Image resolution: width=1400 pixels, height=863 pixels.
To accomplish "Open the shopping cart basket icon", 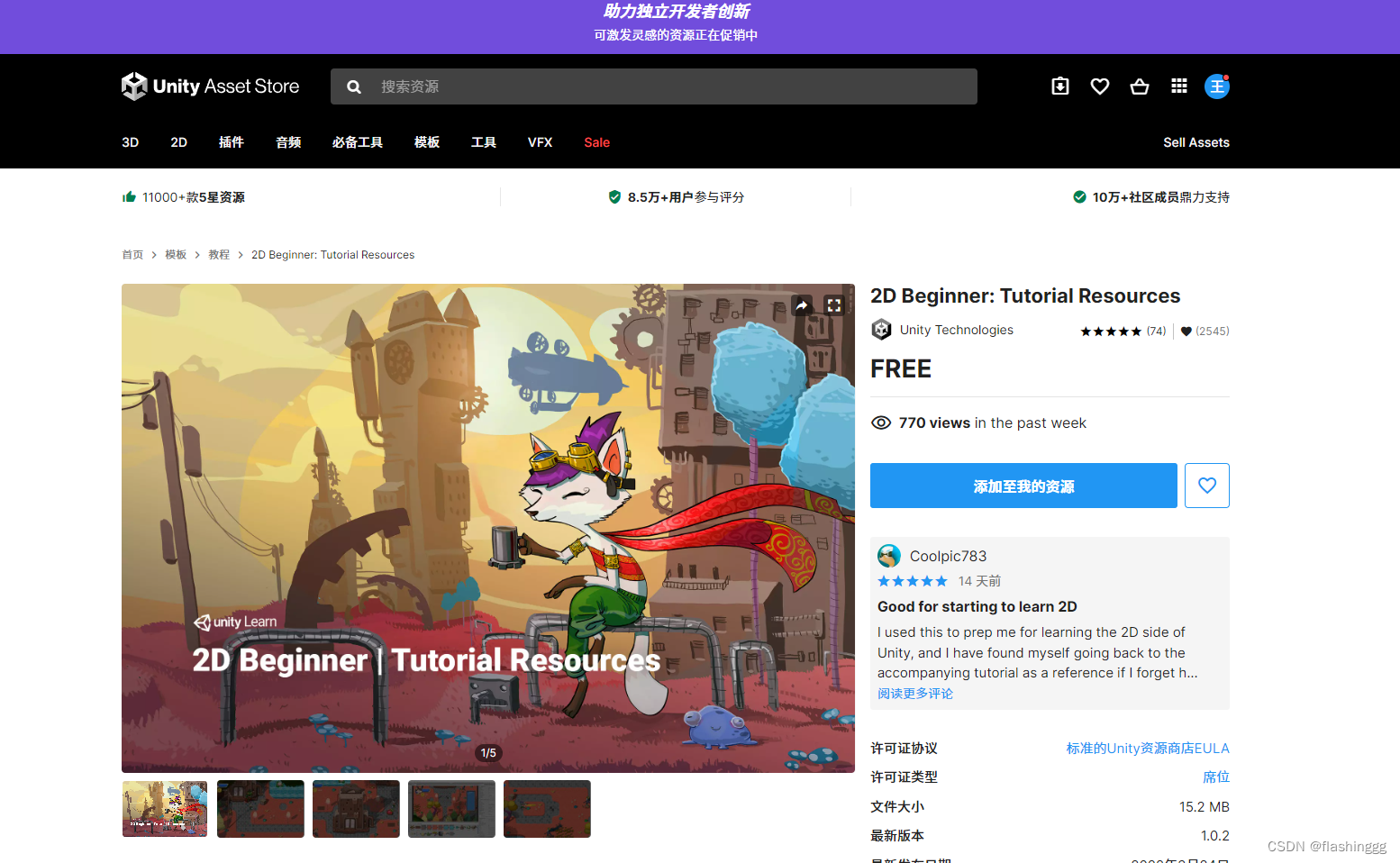I will (x=1140, y=86).
